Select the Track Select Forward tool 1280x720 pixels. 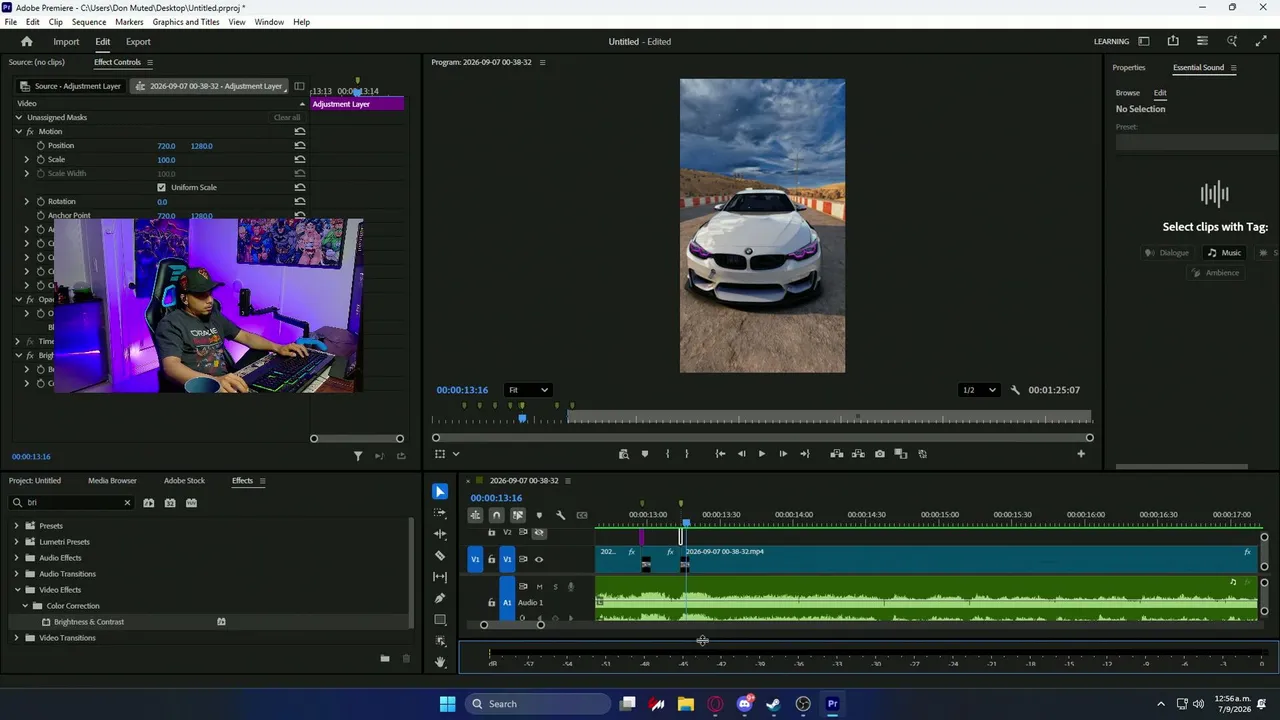tap(440, 513)
